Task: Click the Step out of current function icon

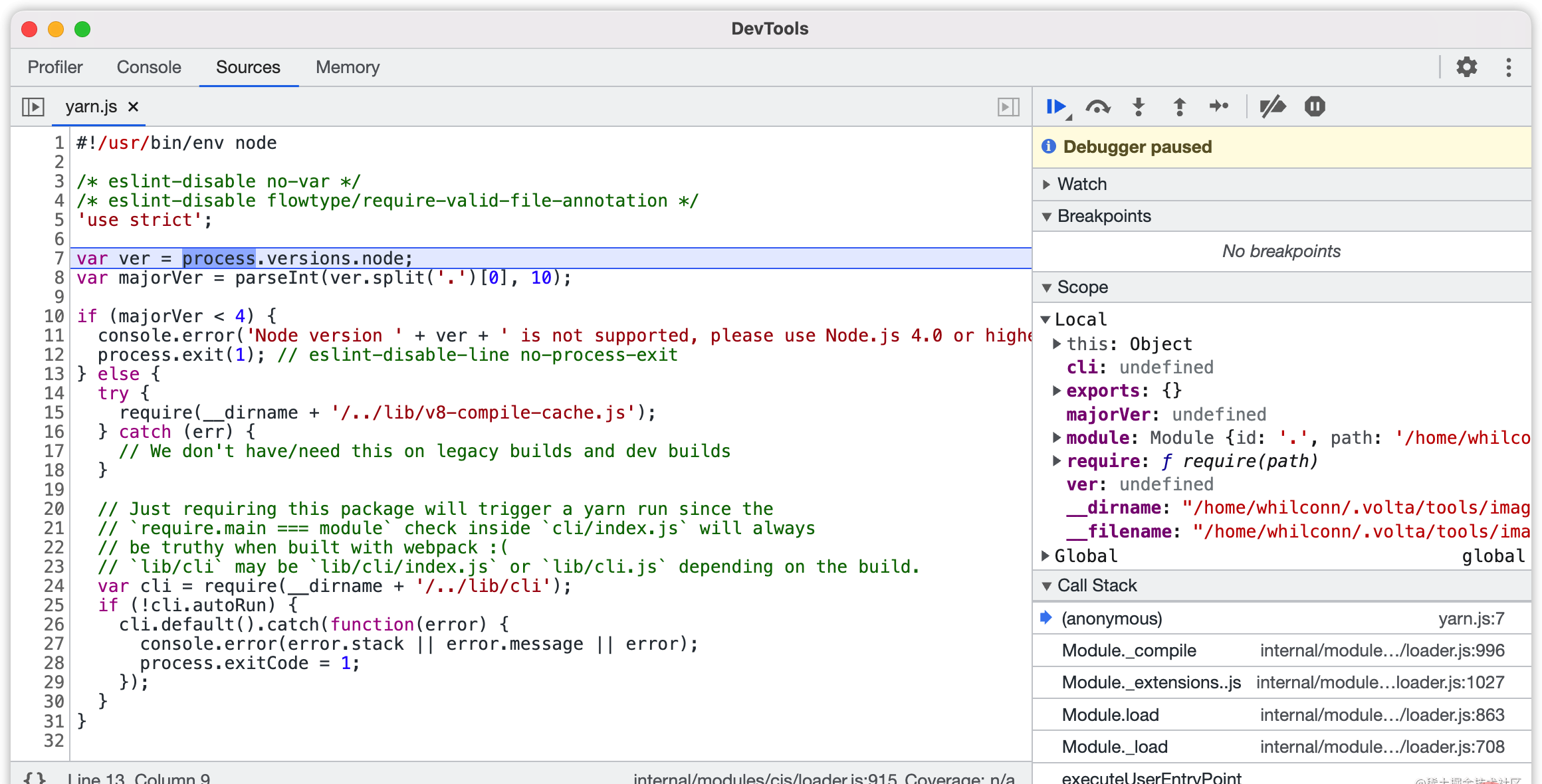Action: pyautogui.click(x=1180, y=107)
